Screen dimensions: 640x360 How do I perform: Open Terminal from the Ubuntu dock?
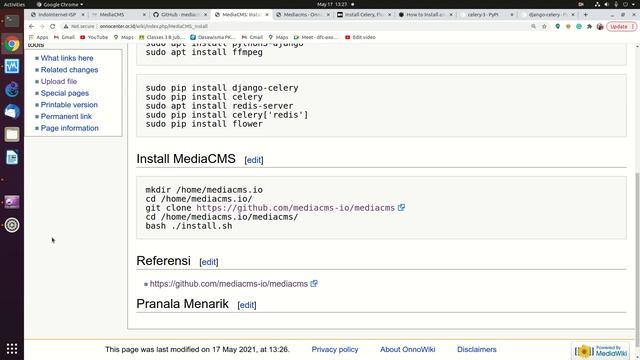tap(12, 20)
